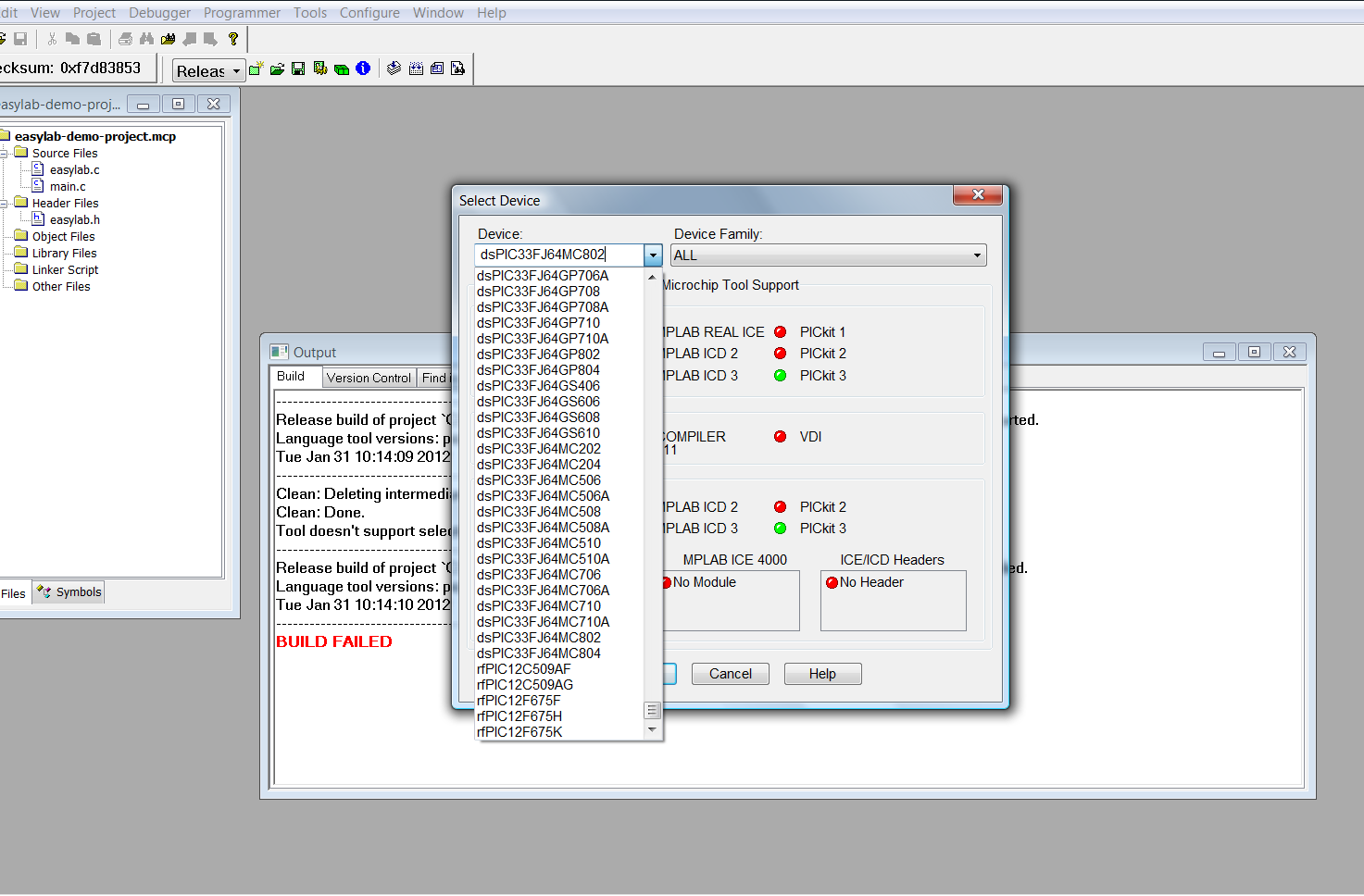1364x896 pixels.
Task: Click the Find binoculars toolbar icon
Action: pyautogui.click(x=146, y=39)
